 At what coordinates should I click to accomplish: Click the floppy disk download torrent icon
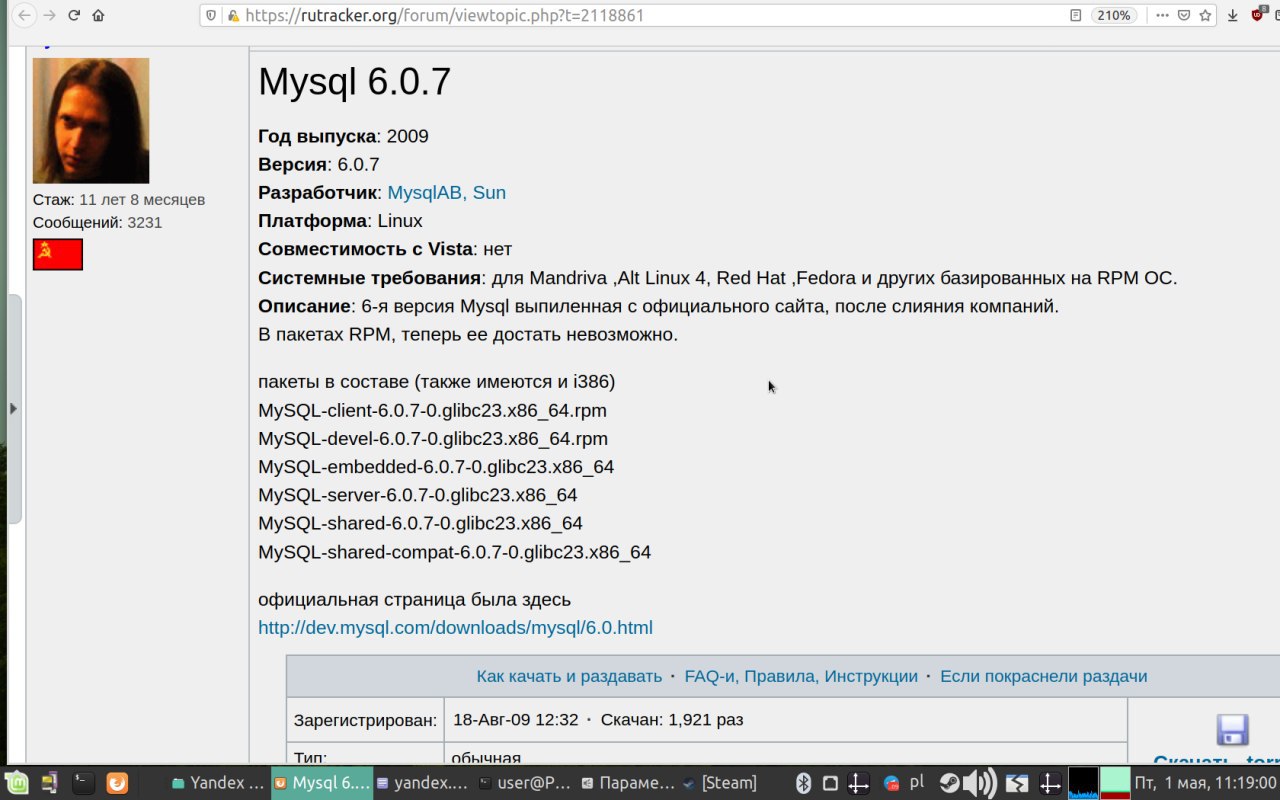coord(1232,729)
